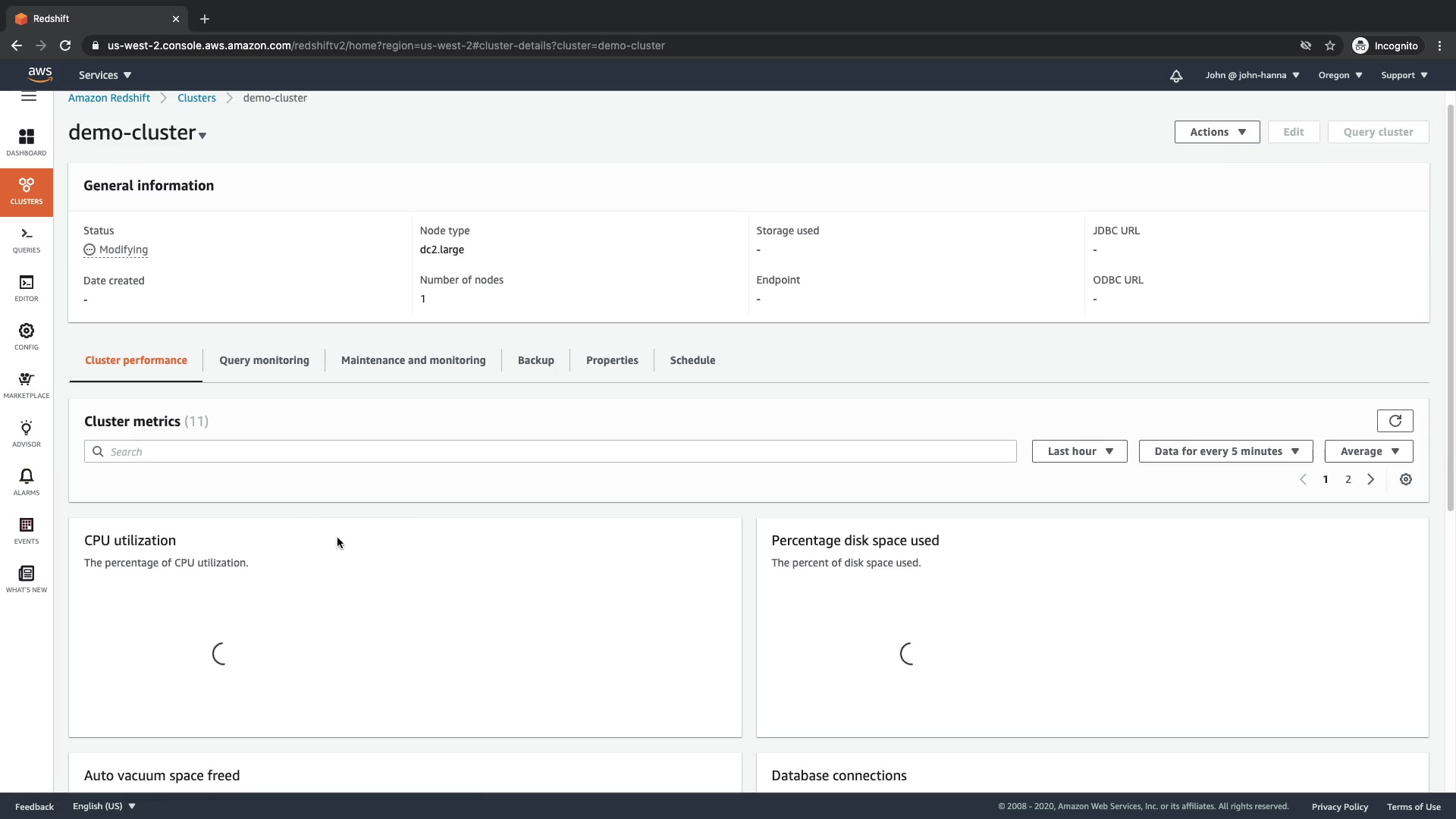Open the Average statistic dropdown
This screenshot has width=1456, height=819.
(x=1368, y=451)
